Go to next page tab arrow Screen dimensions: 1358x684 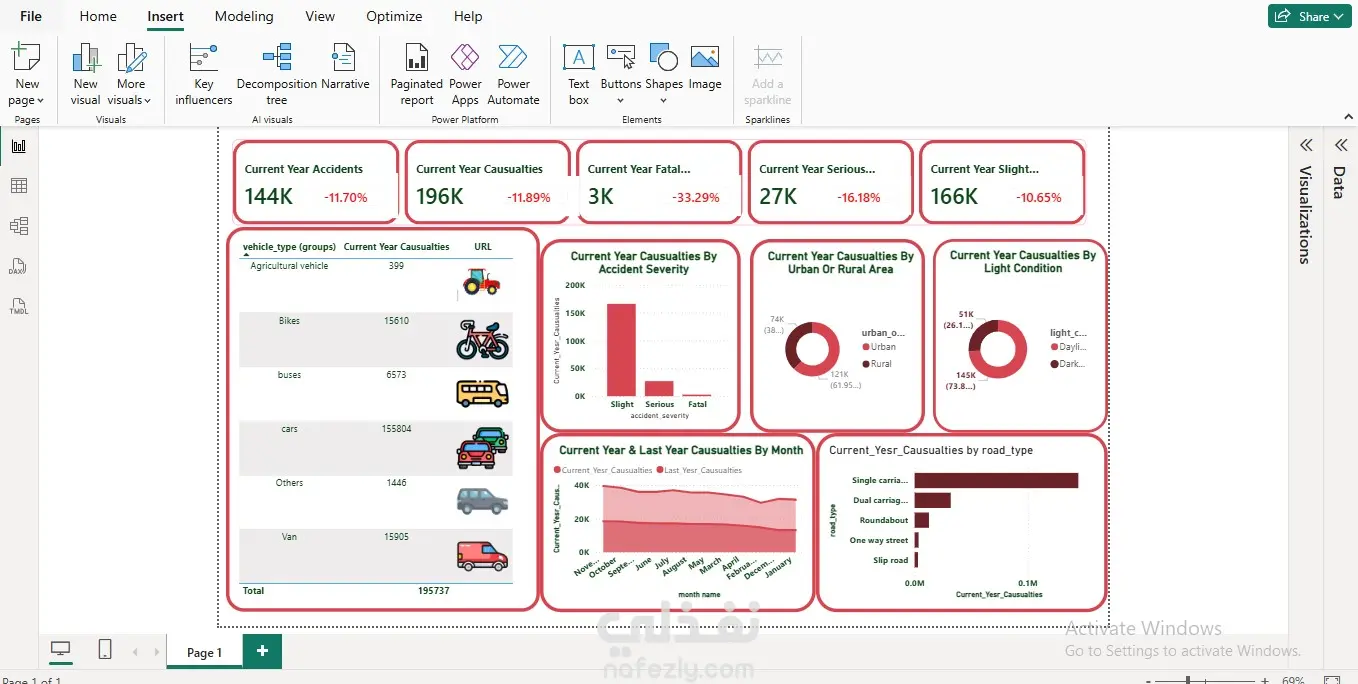[x=157, y=652]
